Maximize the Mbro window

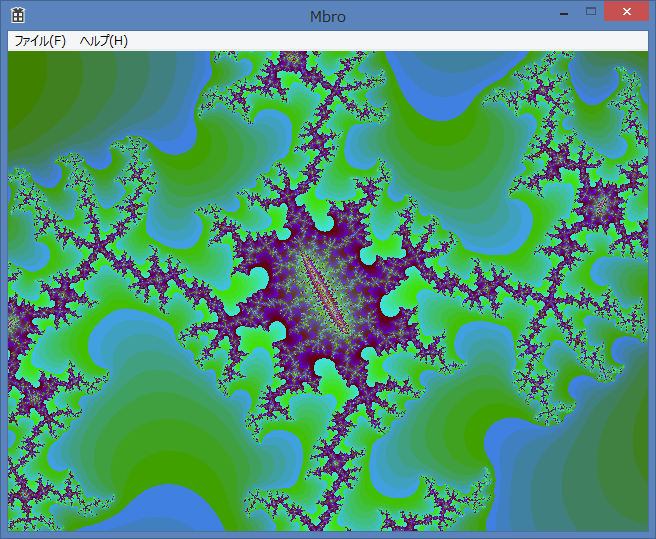coord(591,11)
